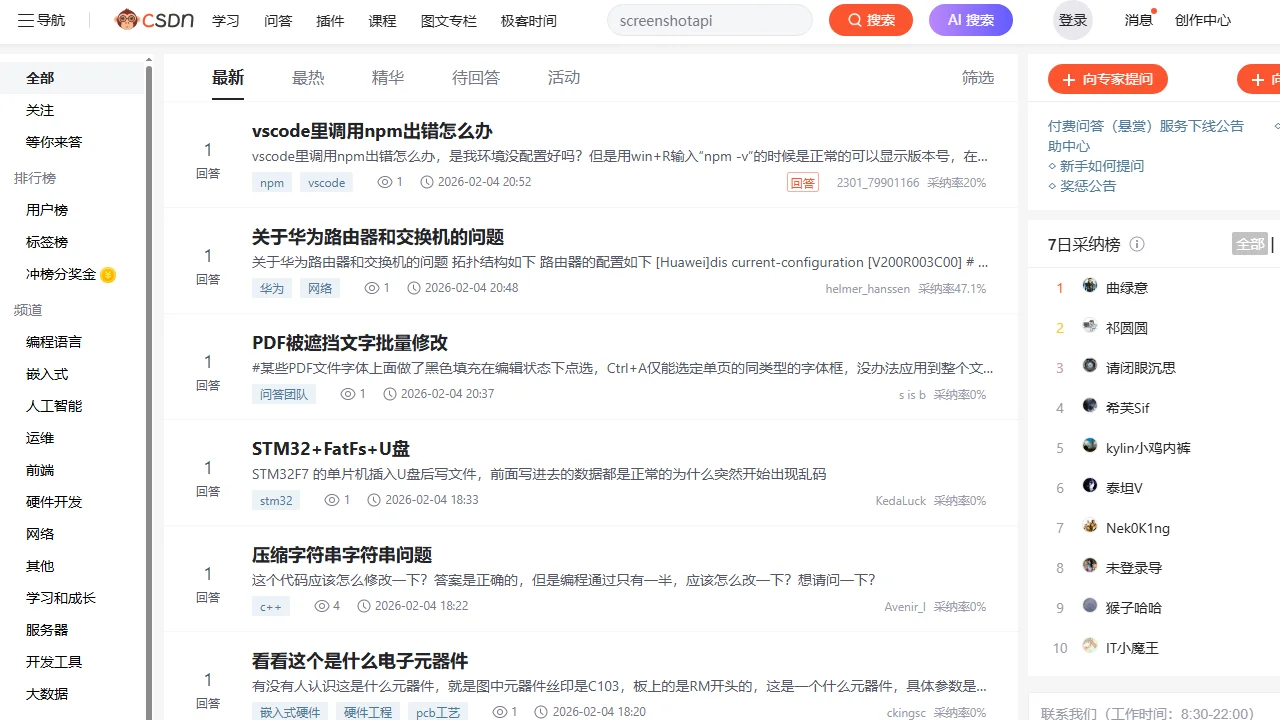This screenshot has width=1280, height=720.
Task: Click the info icon beside 7日采纳榜
Action: pos(1137,244)
